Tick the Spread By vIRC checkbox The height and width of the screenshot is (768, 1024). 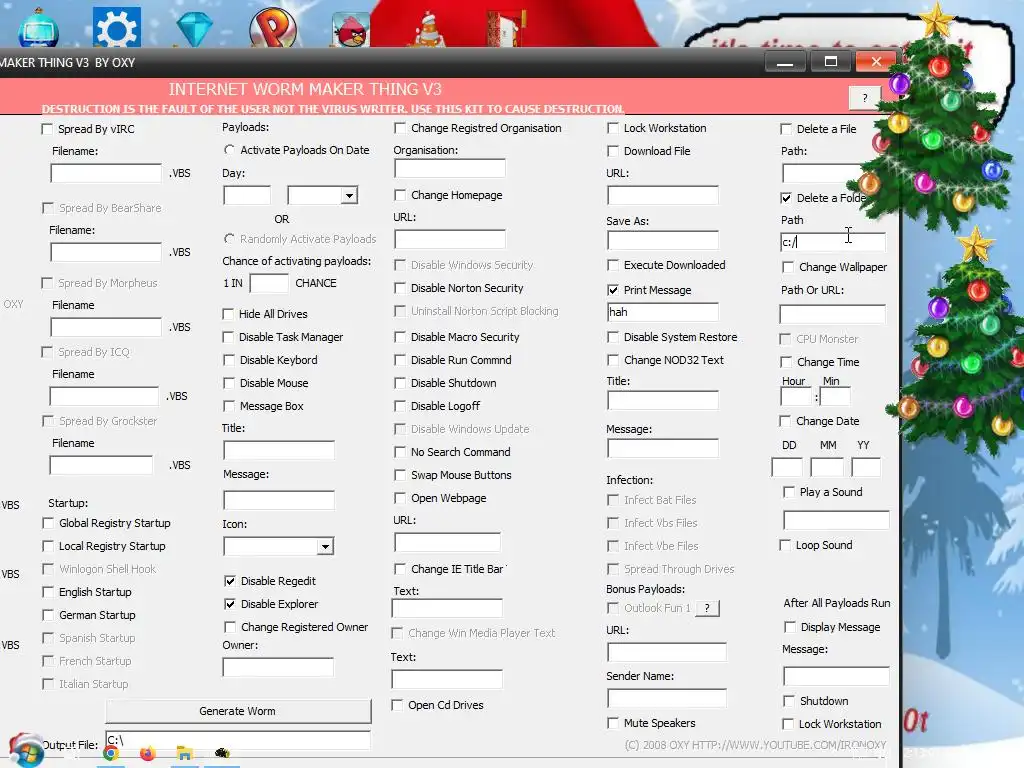click(x=47, y=129)
